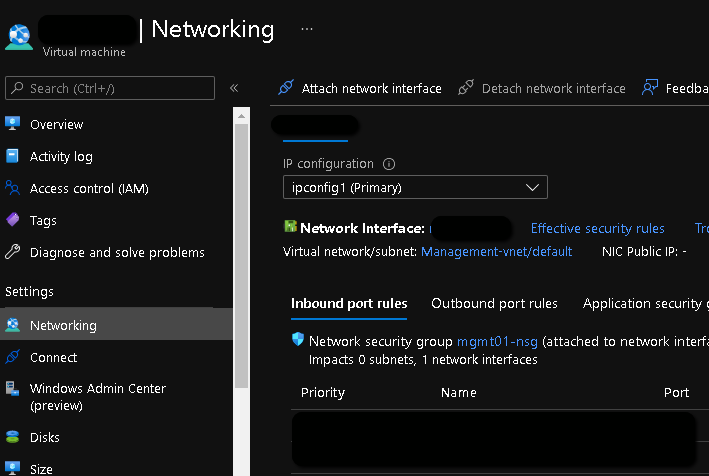Select Networking under Settings
The image size is (709, 476).
117,324
